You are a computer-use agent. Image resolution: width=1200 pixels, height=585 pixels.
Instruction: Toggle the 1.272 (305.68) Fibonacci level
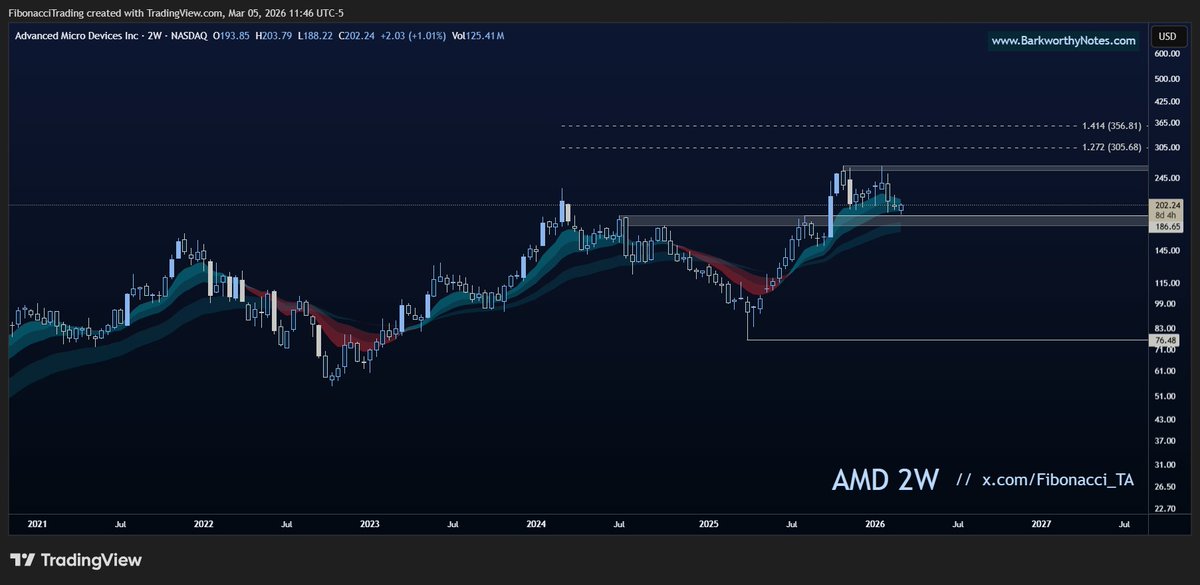click(x=1113, y=146)
